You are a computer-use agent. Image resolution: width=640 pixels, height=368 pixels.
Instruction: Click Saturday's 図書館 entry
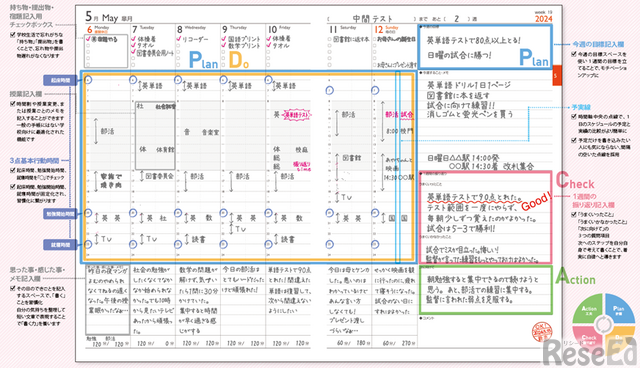351,157
